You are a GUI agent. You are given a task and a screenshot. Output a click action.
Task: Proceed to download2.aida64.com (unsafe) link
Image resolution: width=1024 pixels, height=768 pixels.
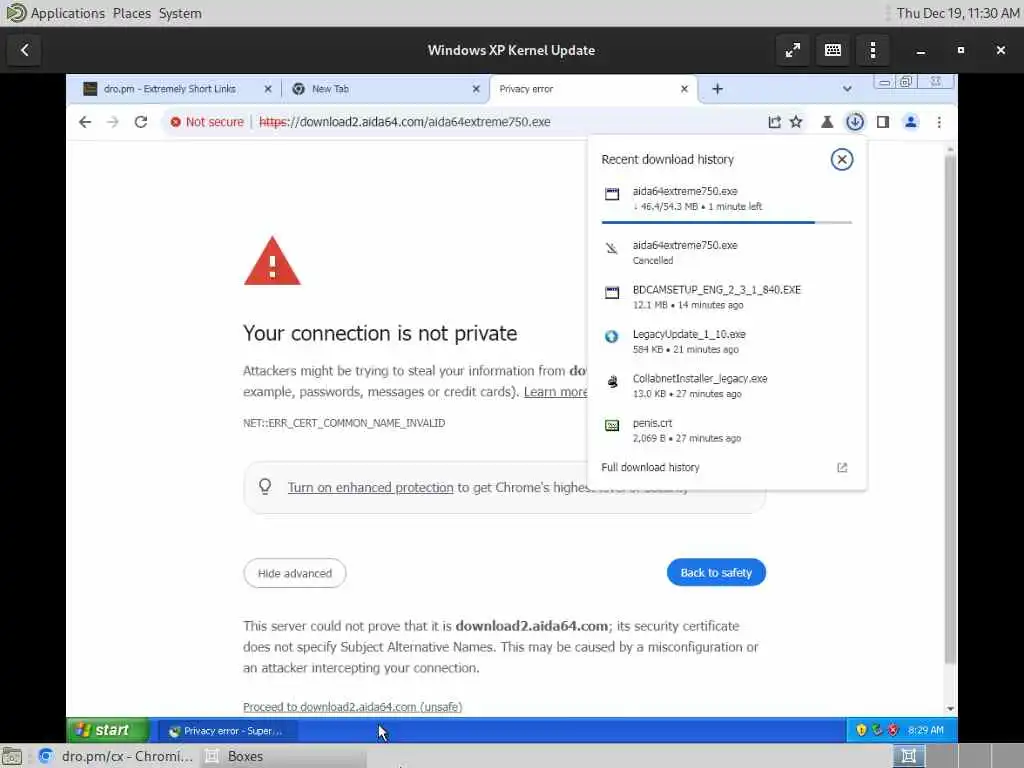(353, 707)
